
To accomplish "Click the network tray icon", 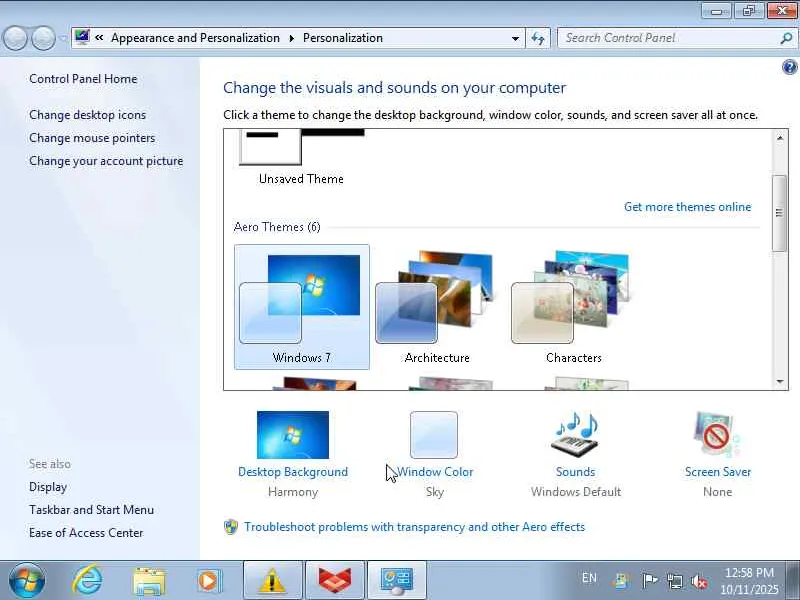I will (x=674, y=581).
